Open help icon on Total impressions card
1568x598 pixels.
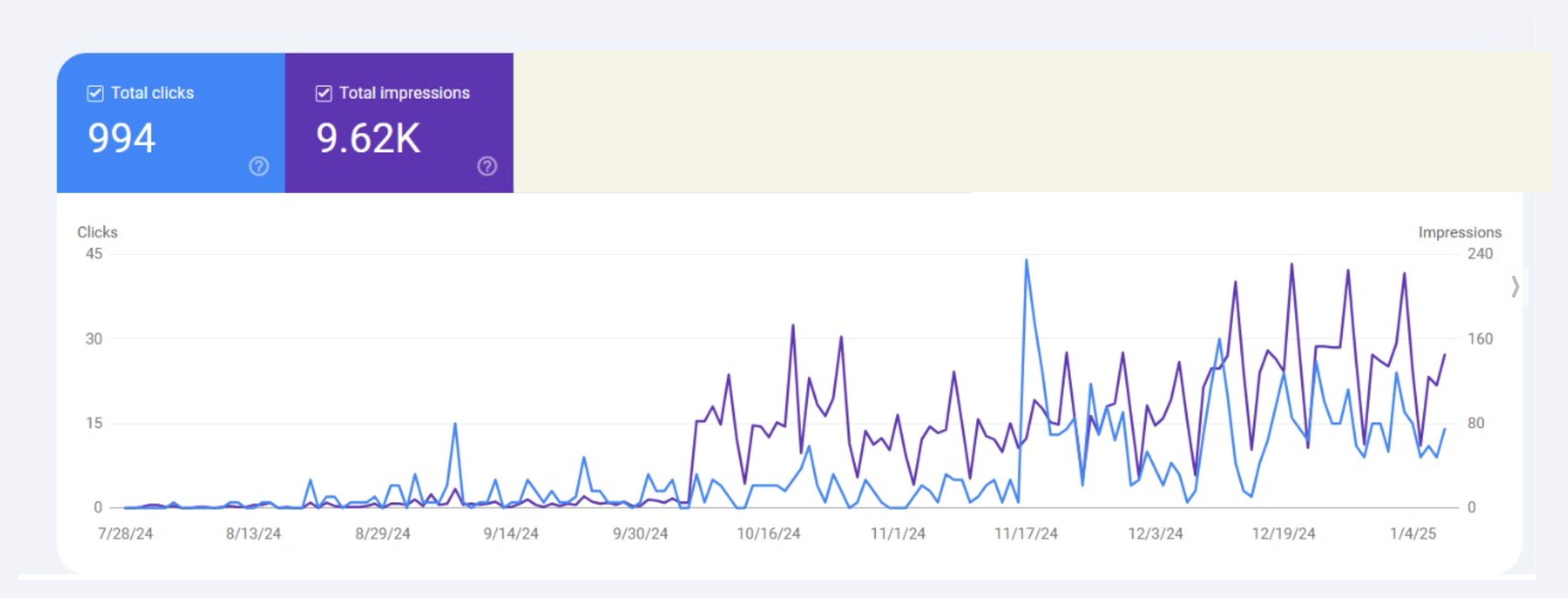pyautogui.click(x=487, y=166)
